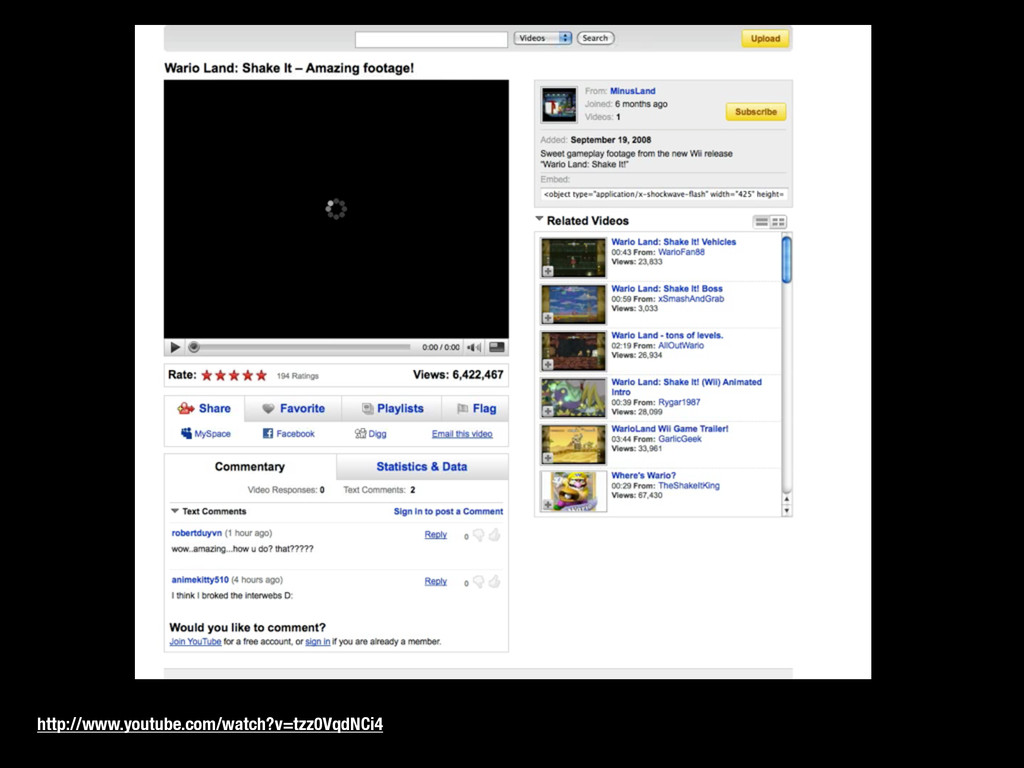Image resolution: width=1024 pixels, height=768 pixels.
Task: Share video to Facebook
Action: point(289,434)
